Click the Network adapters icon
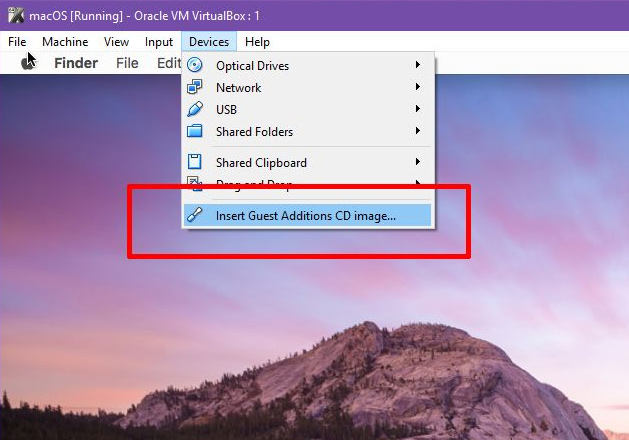 [x=195, y=87]
